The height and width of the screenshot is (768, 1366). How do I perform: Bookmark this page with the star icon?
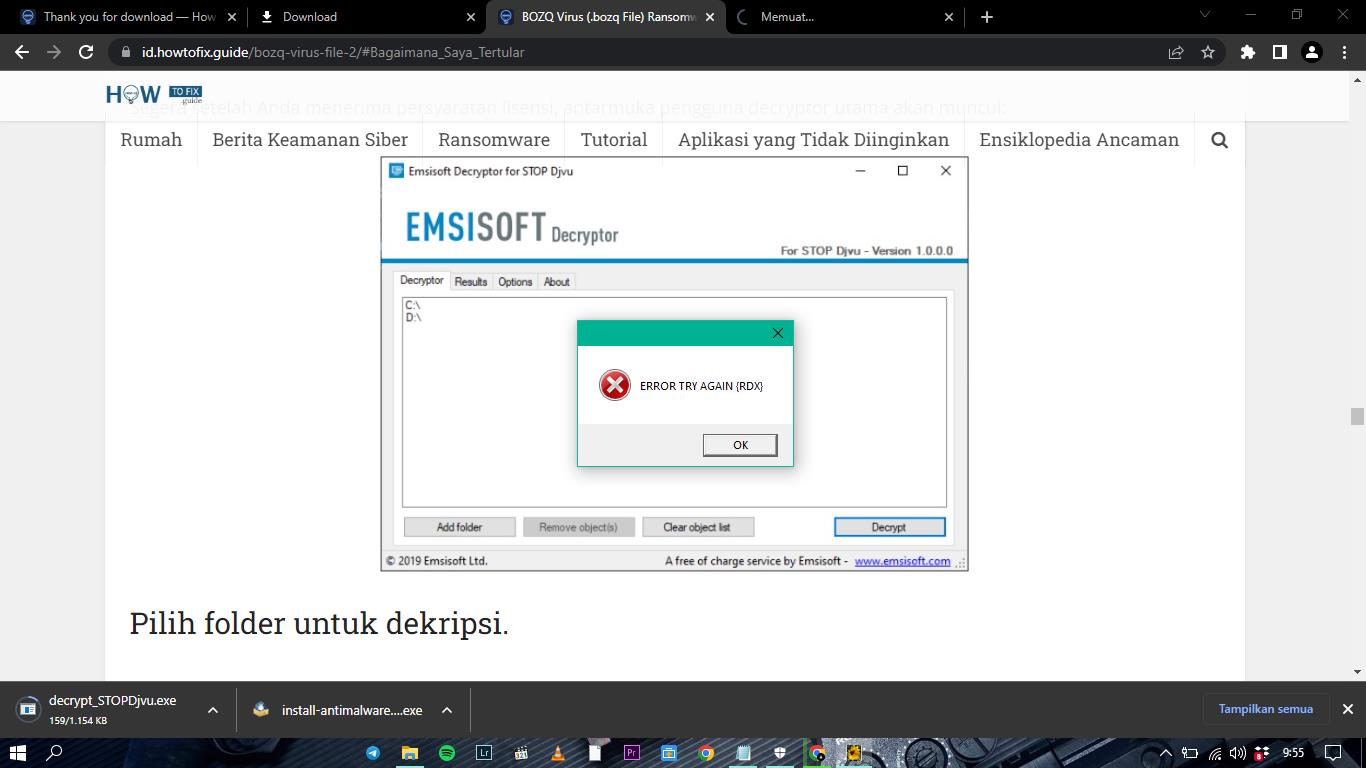point(1208,52)
